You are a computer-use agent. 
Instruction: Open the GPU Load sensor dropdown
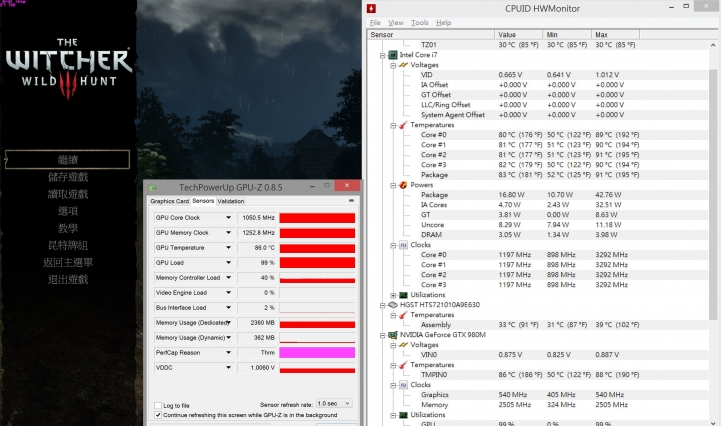click(x=228, y=263)
